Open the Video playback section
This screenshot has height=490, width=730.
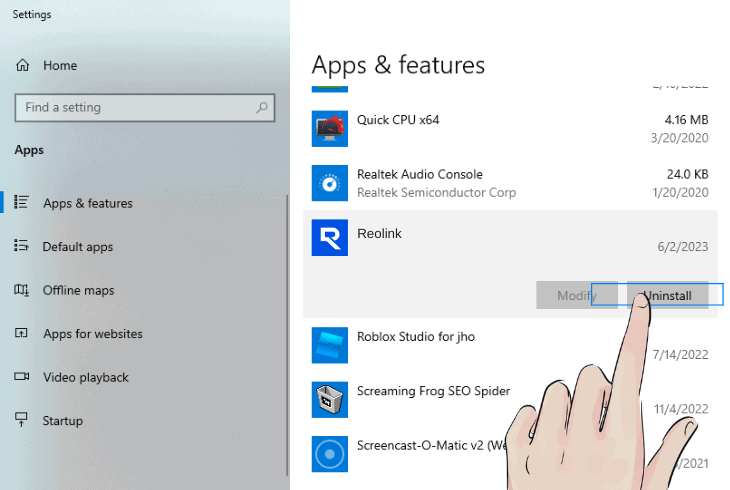click(86, 377)
